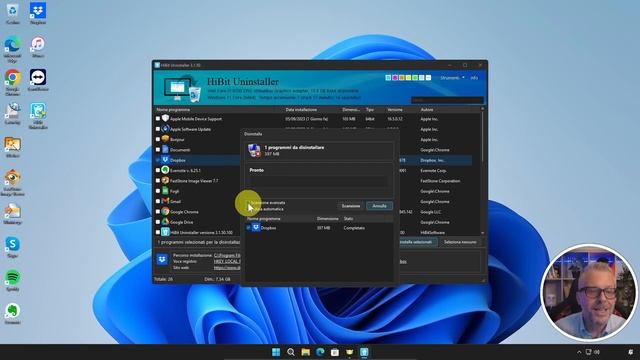This screenshot has width=640, height=360.
Task: Open Microsoft Store from the taskbar
Action: pyautogui.click(x=335, y=352)
